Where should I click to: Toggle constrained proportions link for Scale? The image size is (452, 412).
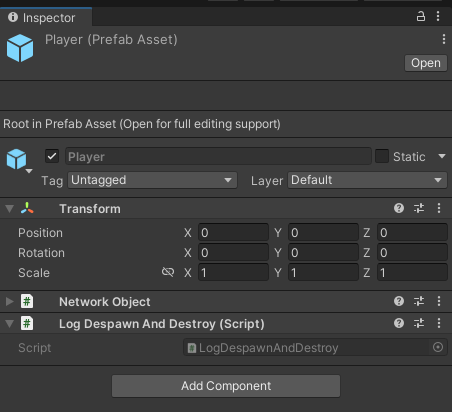(168, 272)
